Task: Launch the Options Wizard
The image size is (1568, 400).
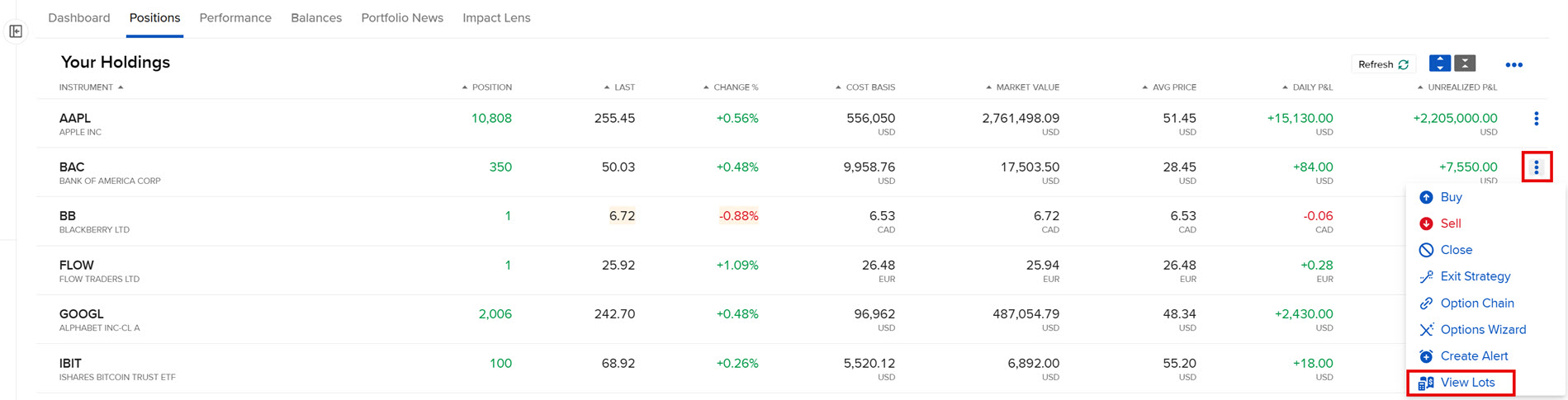Action: (1482, 329)
